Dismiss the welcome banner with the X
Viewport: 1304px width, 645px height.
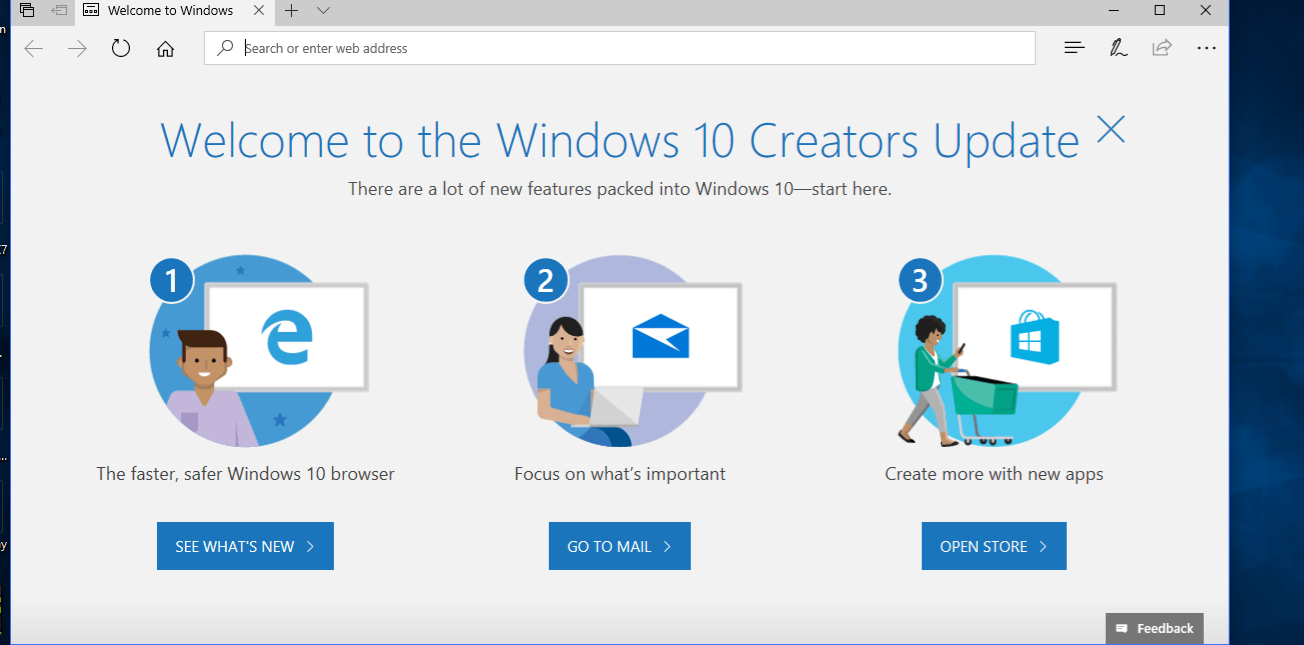[x=1111, y=129]
